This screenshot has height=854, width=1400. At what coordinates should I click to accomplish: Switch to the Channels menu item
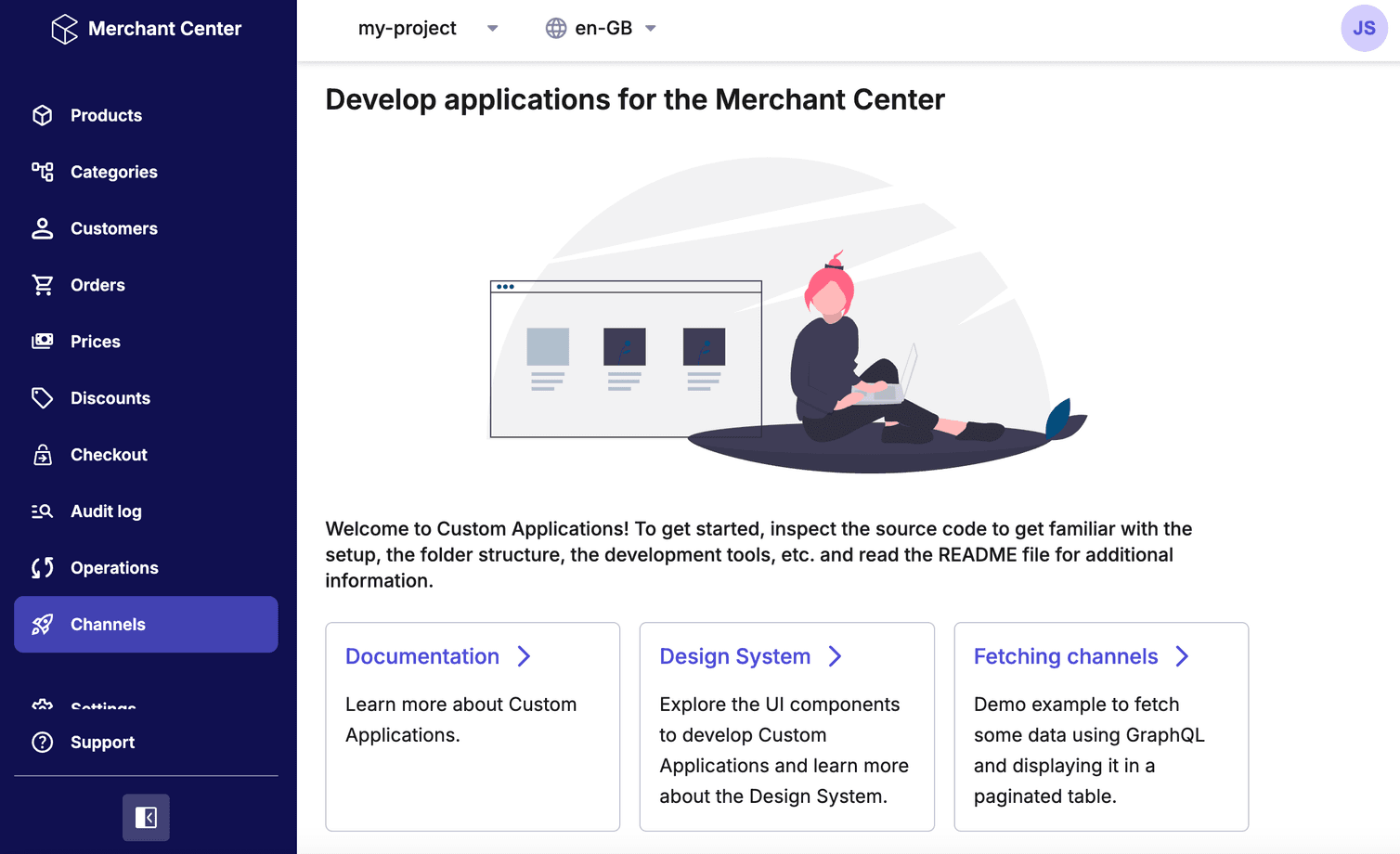[107, 624]
